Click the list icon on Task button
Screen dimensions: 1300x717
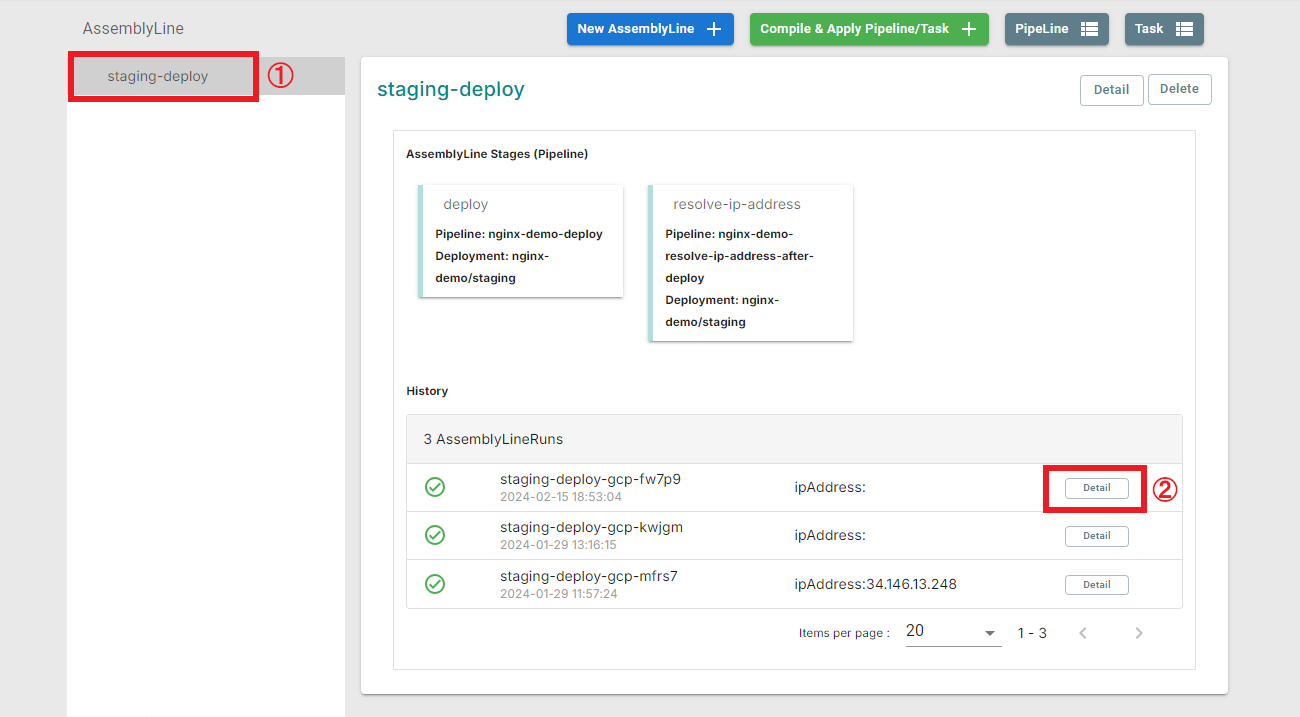click(1184, 29)
